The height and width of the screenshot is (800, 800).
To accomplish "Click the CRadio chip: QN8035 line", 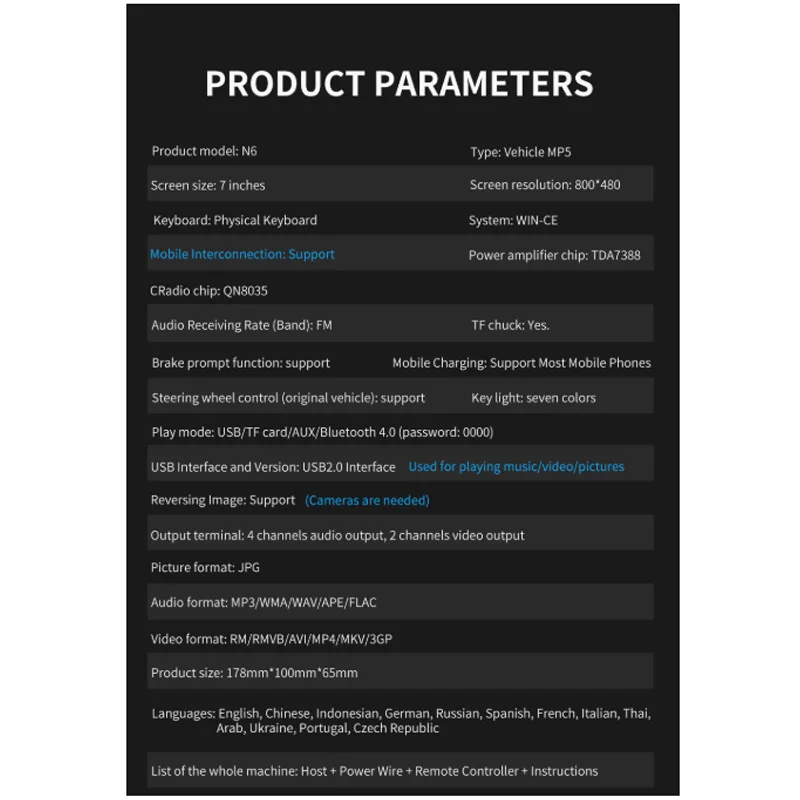I will 209,290.
